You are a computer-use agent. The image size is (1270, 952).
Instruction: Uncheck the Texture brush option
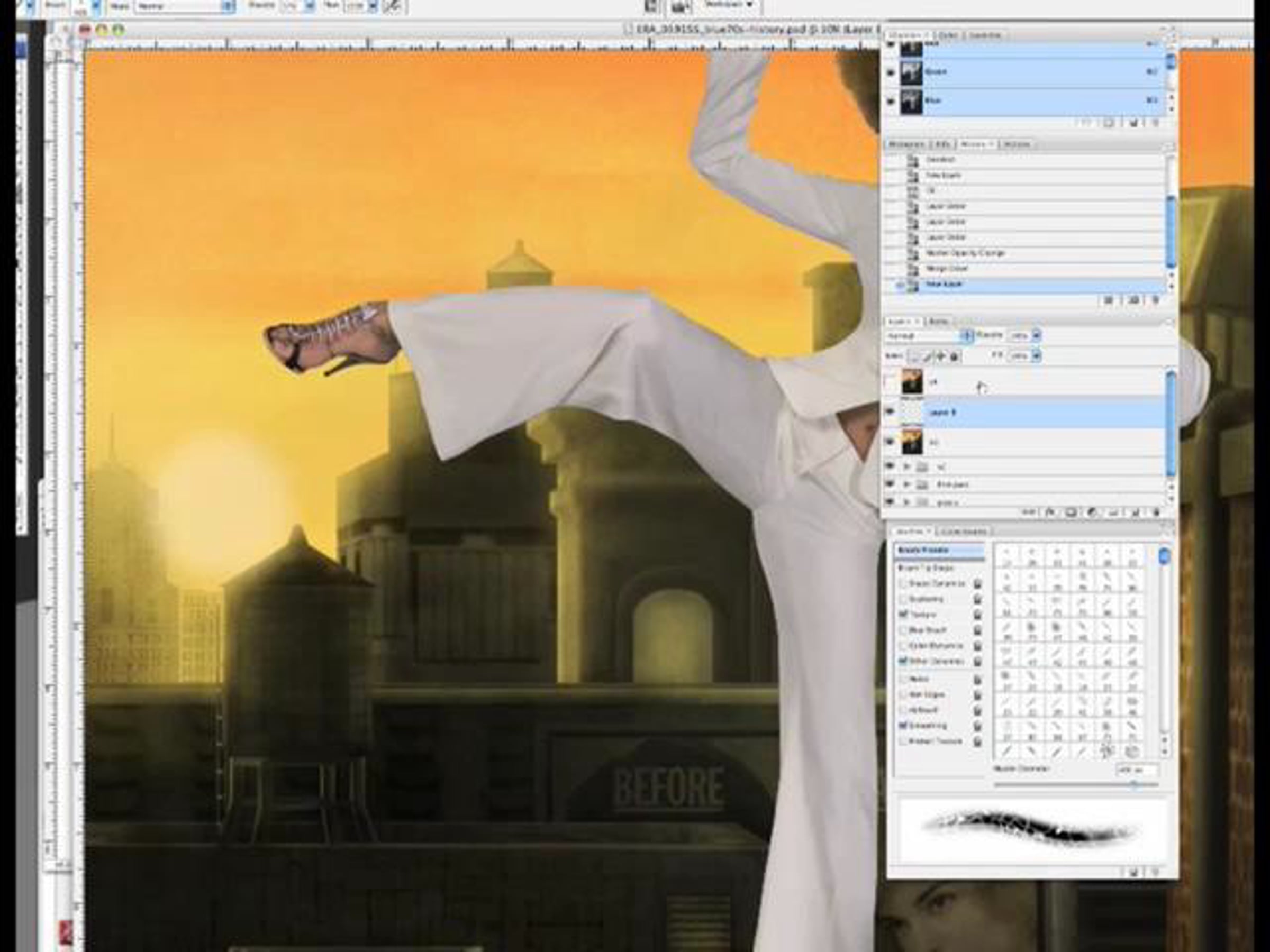click(904, 615)
